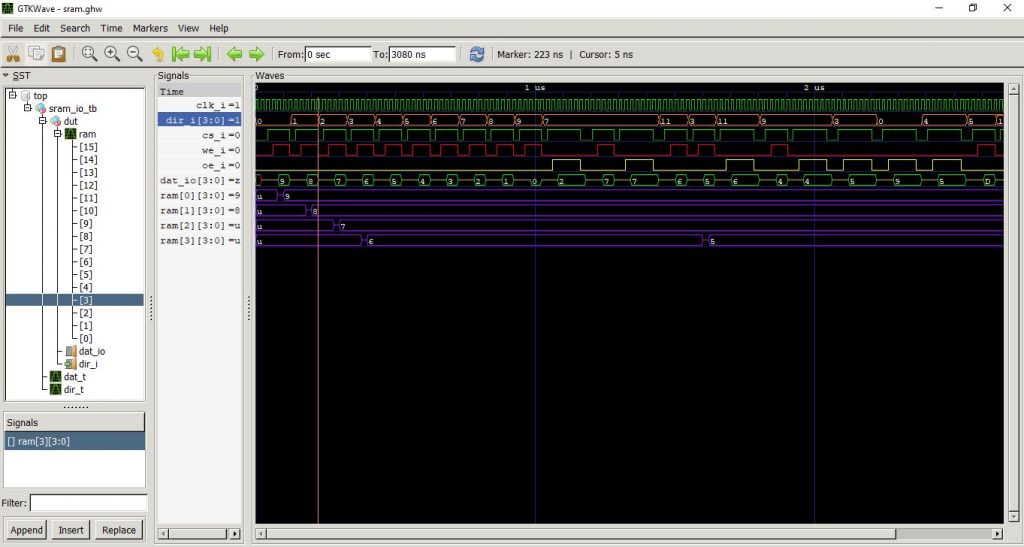Image resolution: width=1024 pixels, height=547 pixels.
Task: Click the Filter text field
Action: point(88,503)
